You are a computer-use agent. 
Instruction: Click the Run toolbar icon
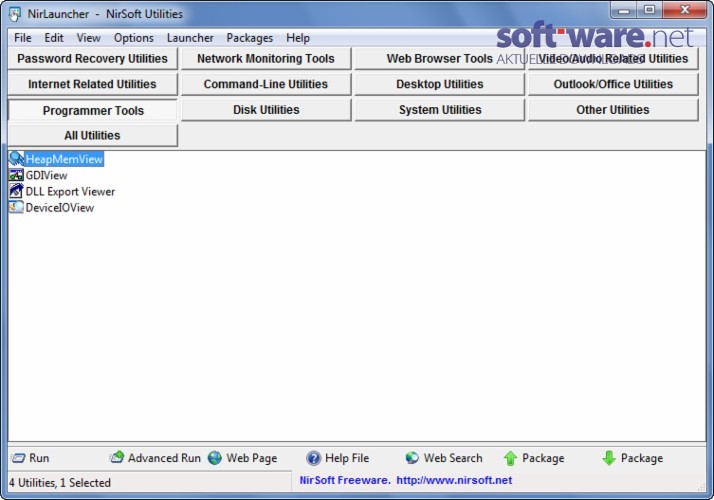[18, 458]
